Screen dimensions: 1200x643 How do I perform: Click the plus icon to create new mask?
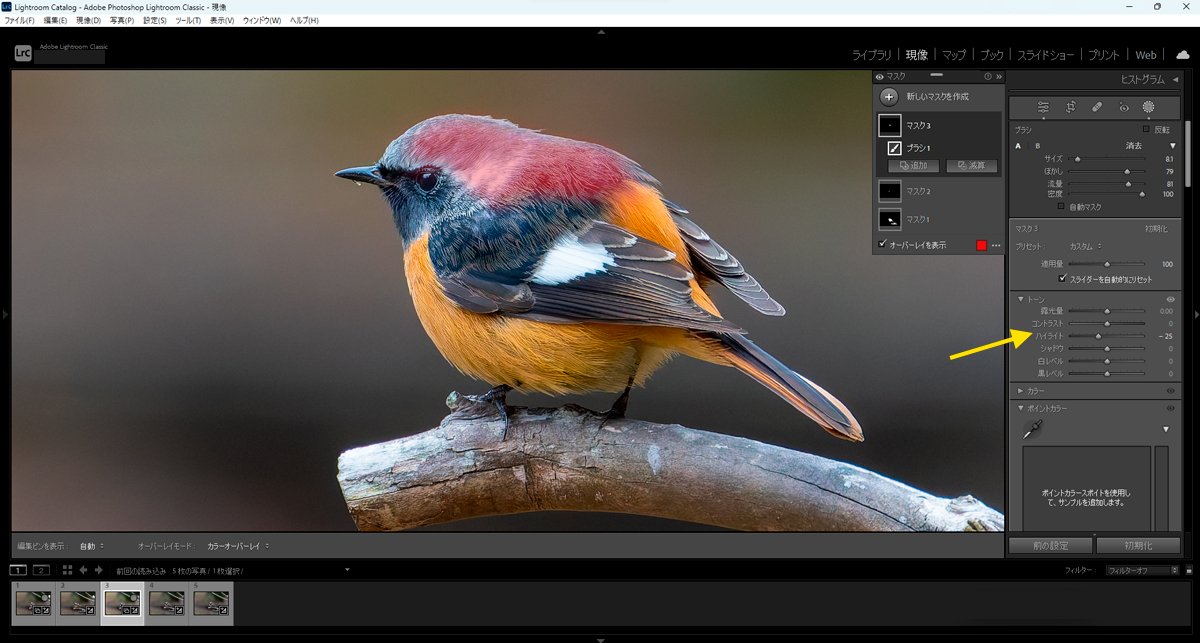coord(889,97)
